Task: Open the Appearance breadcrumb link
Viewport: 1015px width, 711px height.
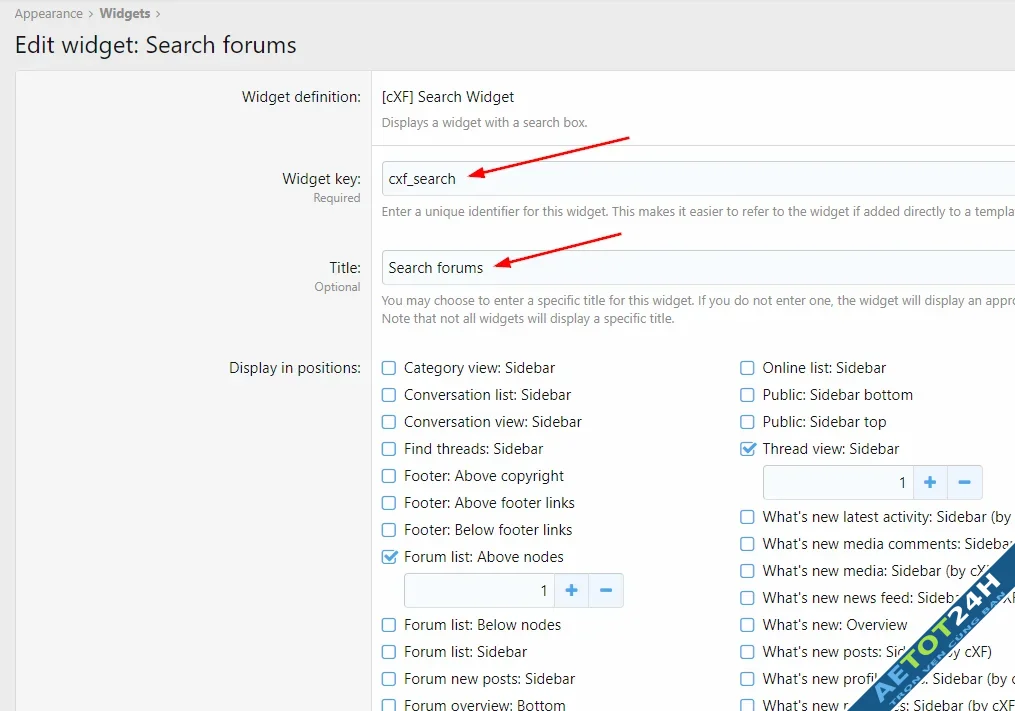Action: tap(48, 13)
